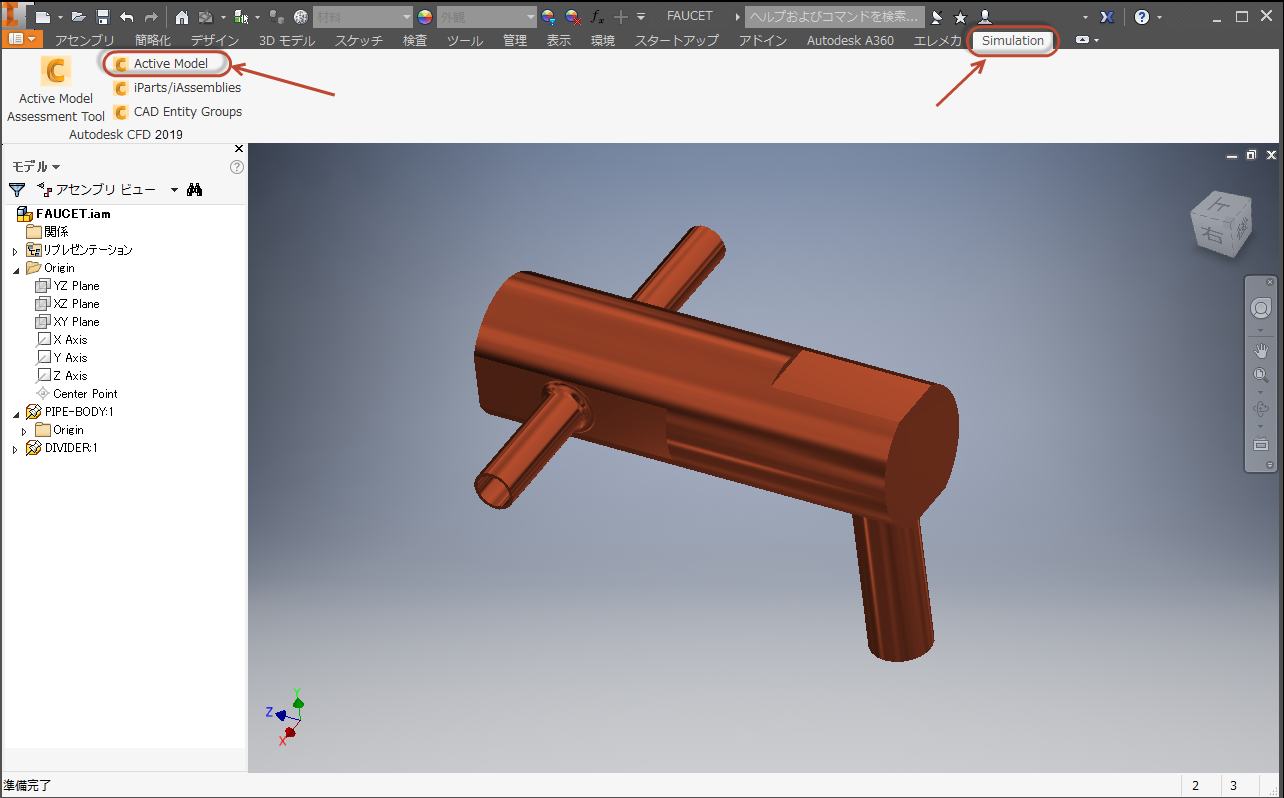
Task: Switch to the デザイン tab
Action: pyautogui.click(x=215, y=41)
